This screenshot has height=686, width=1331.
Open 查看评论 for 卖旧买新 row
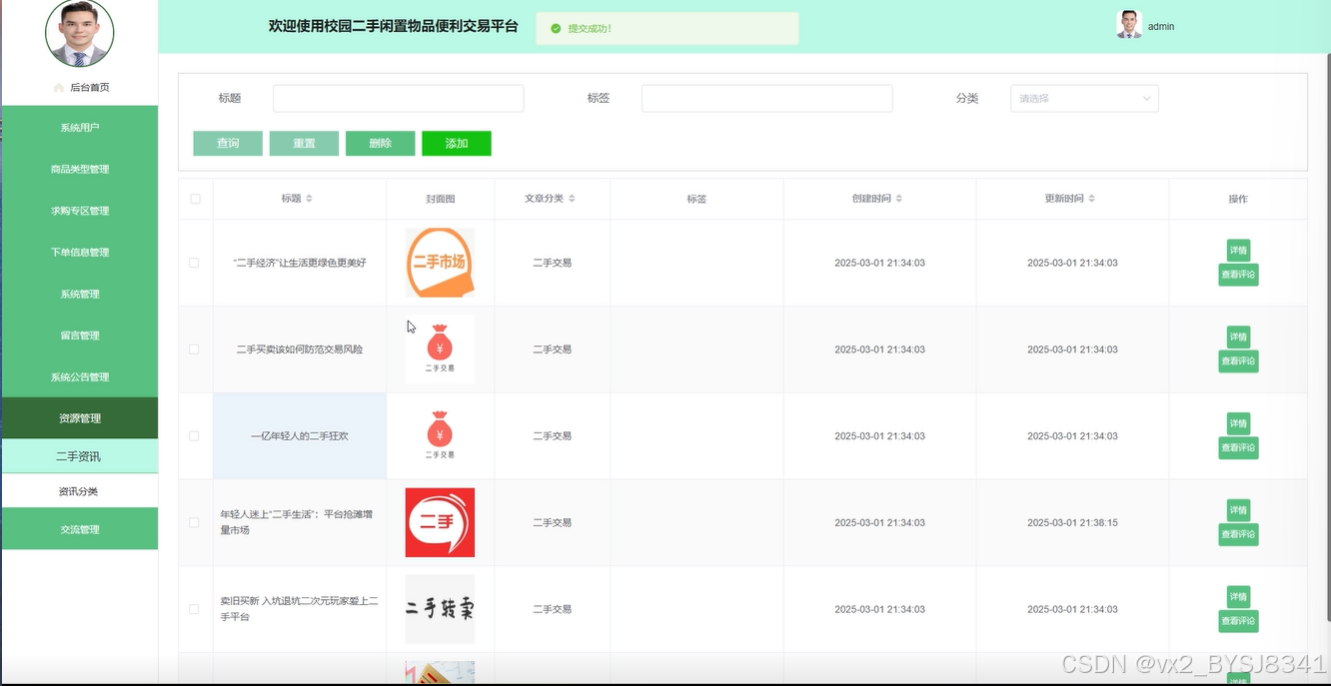click(1238, 621)
